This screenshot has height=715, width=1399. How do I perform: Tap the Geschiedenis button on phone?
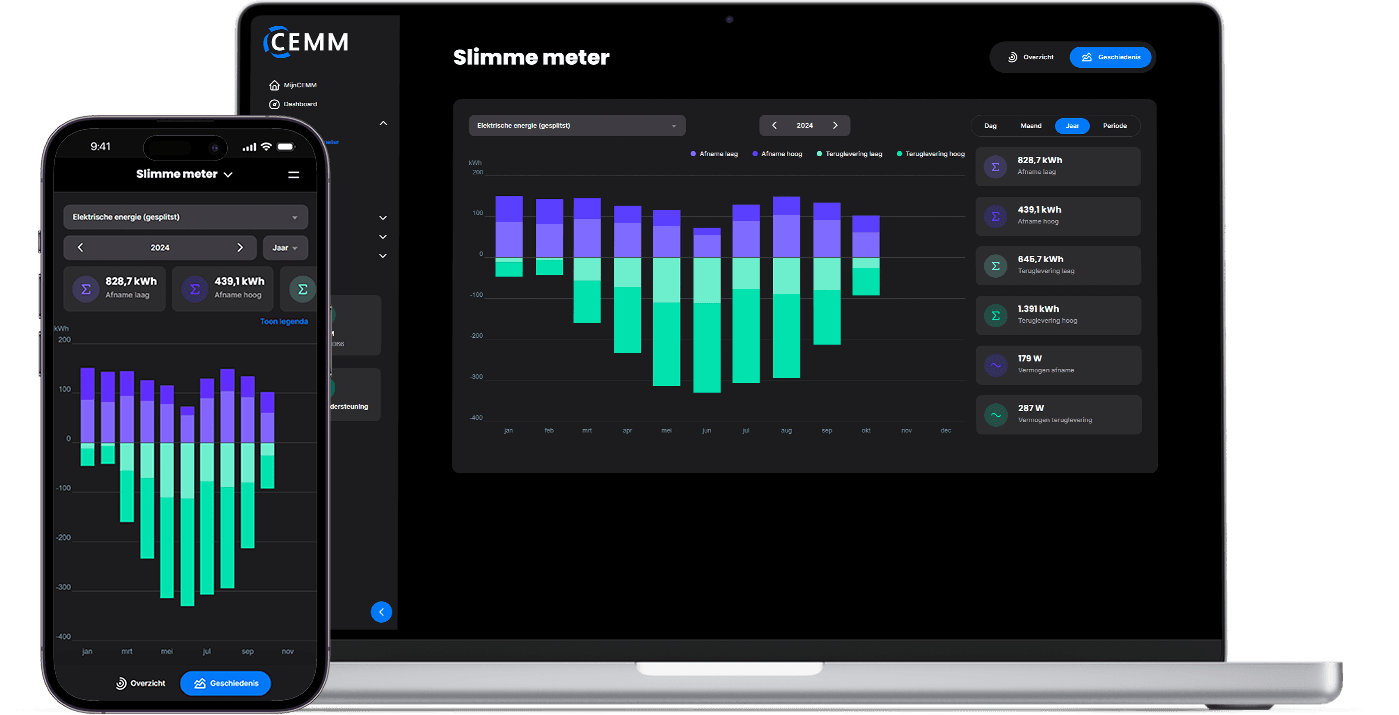(x=225, y=683)
